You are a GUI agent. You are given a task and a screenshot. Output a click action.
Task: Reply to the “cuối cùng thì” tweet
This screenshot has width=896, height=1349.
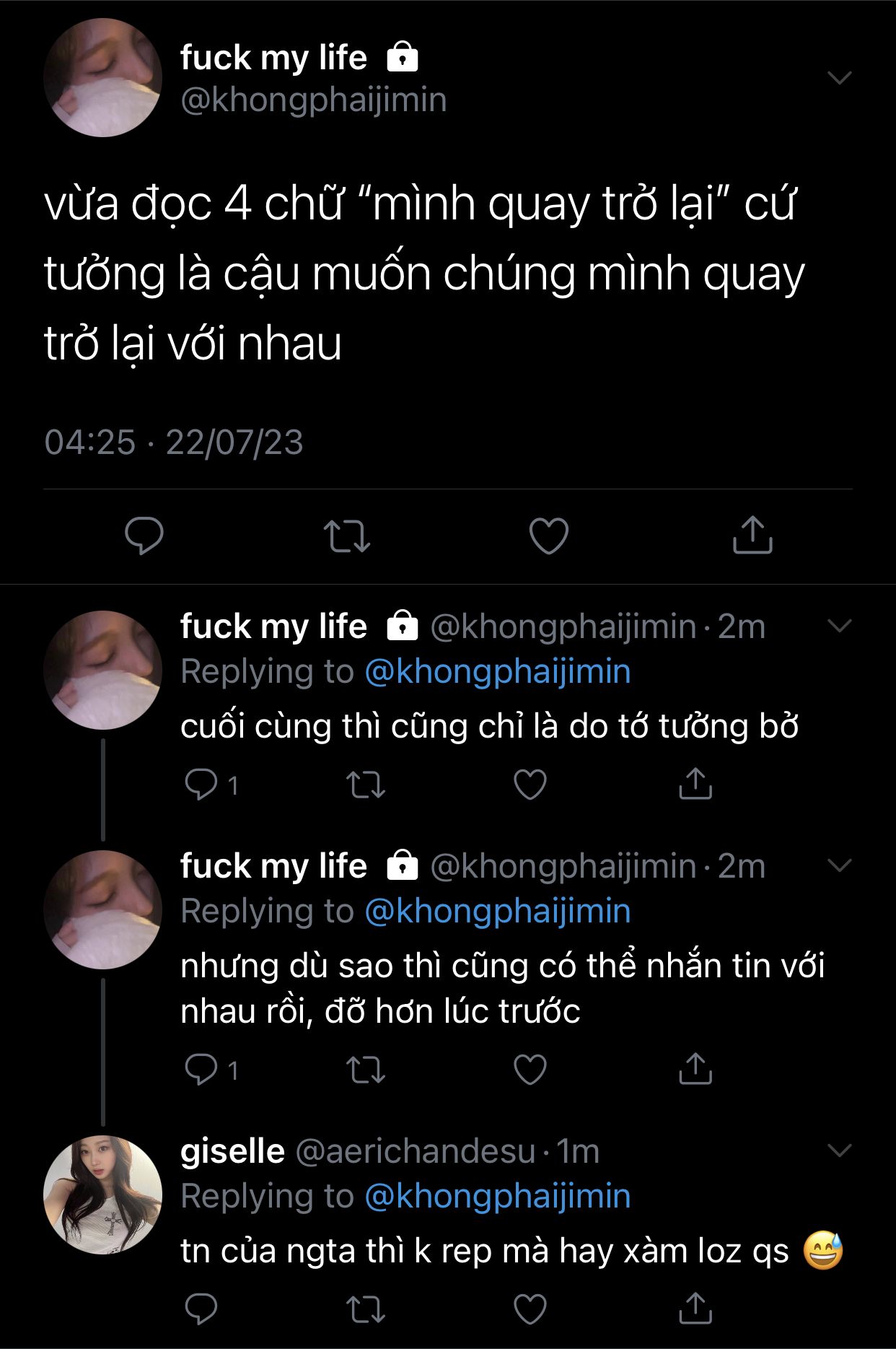tap(201, 785)
